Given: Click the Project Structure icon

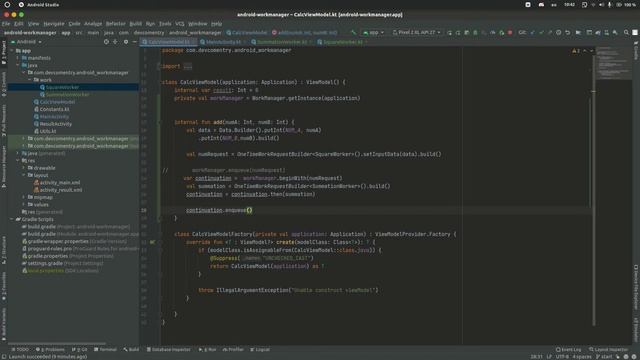Looking at the screenshot, I should click(x=578, y=32).
